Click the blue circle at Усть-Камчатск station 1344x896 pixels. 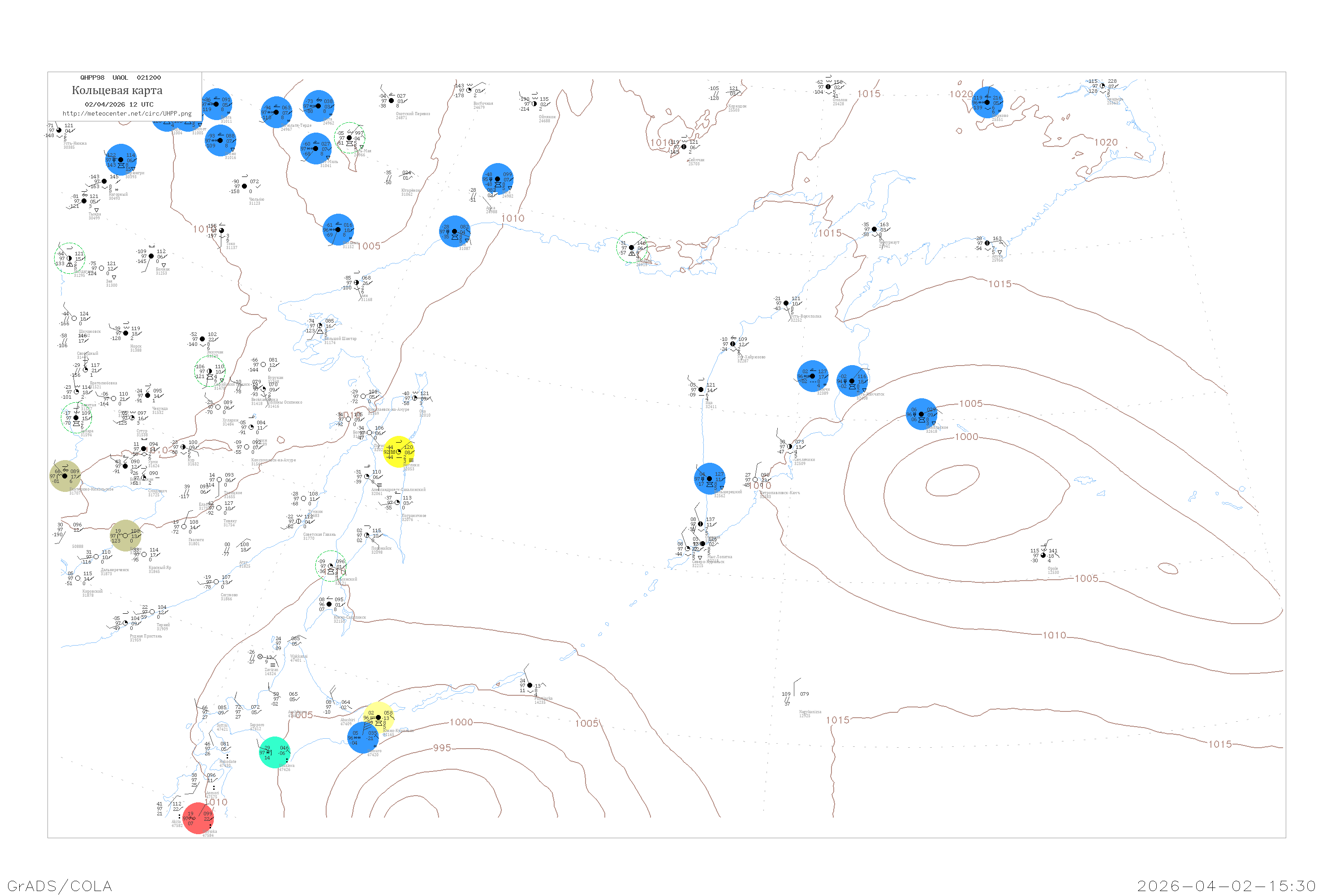[x=852, y=381]
